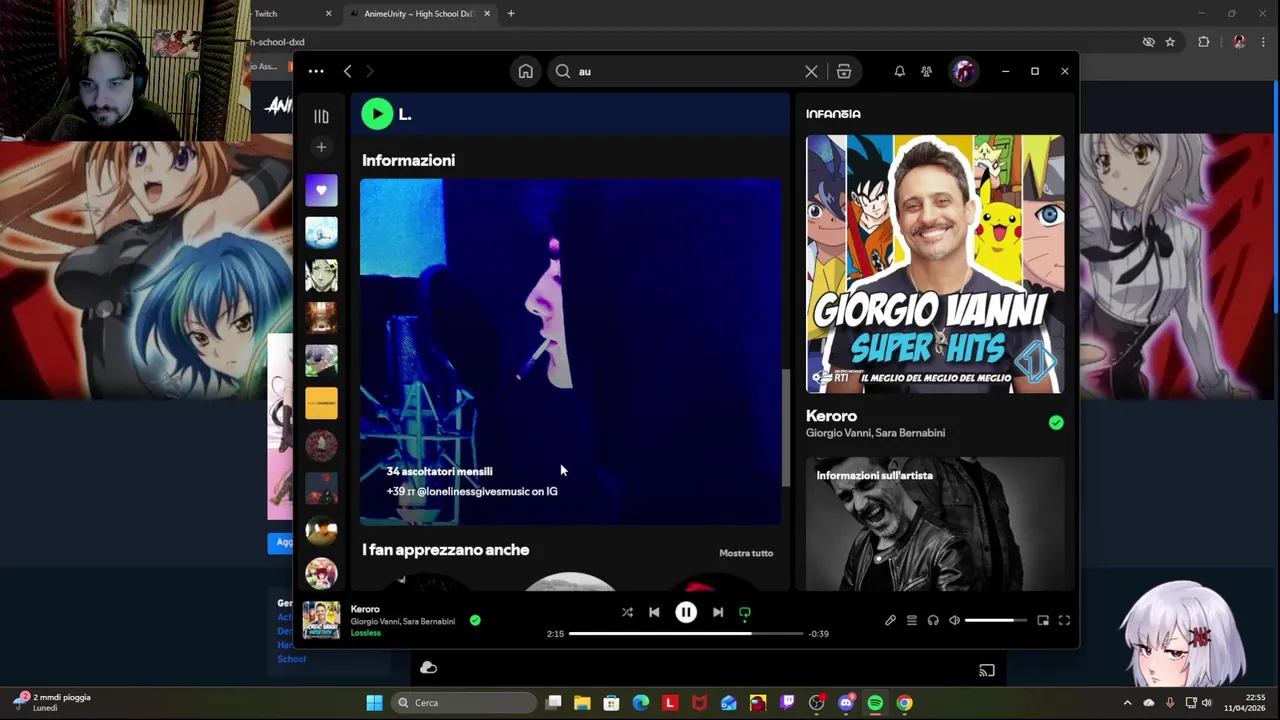Click remaining time -0:39 label
The width and height of the screenshot is (1280, 720).
(x=819, y=634)
